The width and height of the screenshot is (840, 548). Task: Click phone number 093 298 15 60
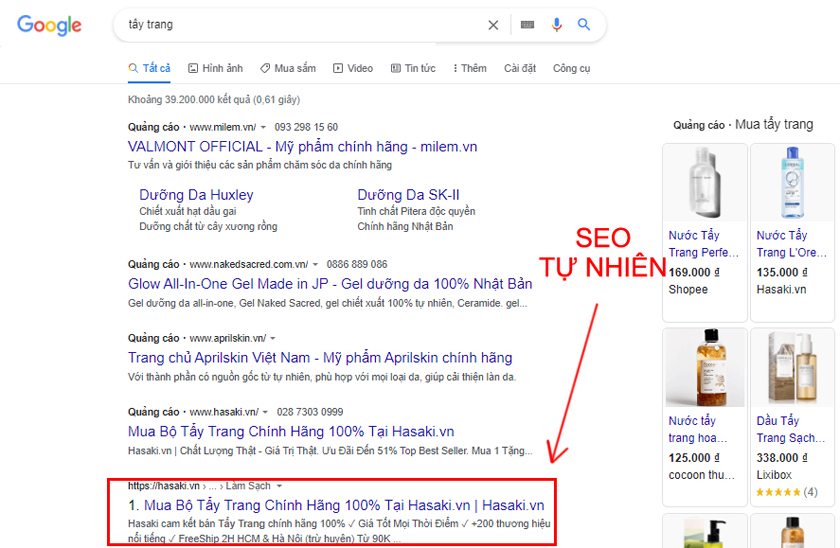[x=306, y=127]
